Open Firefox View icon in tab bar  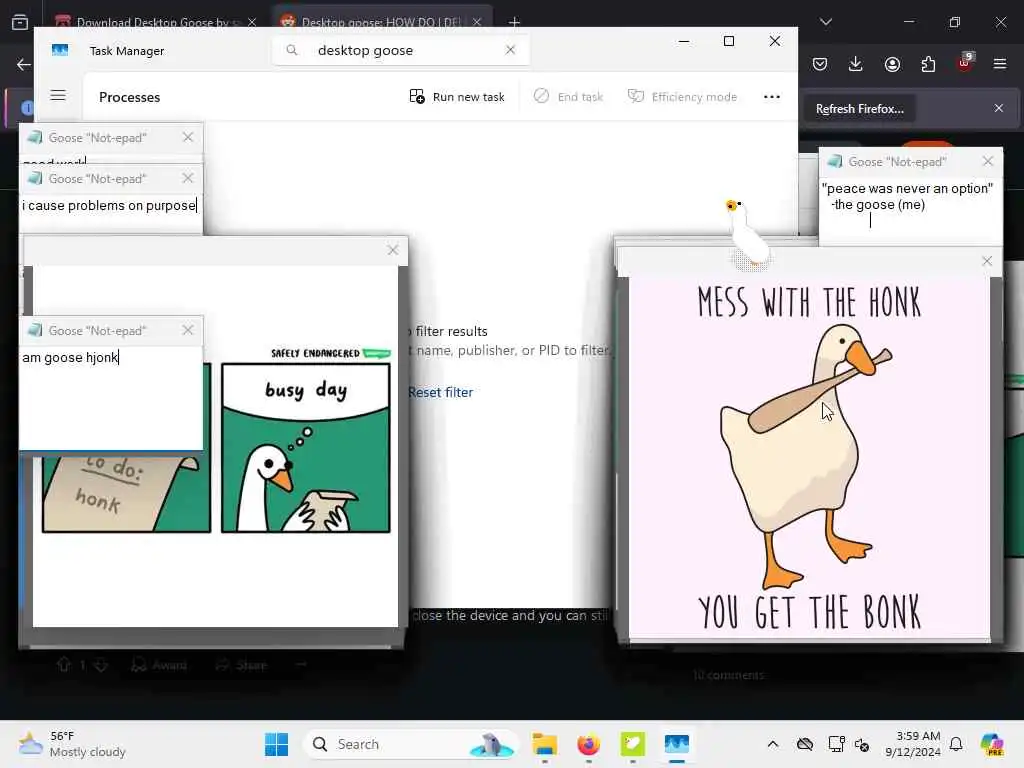pyautogui.click(x=20, y=22)
